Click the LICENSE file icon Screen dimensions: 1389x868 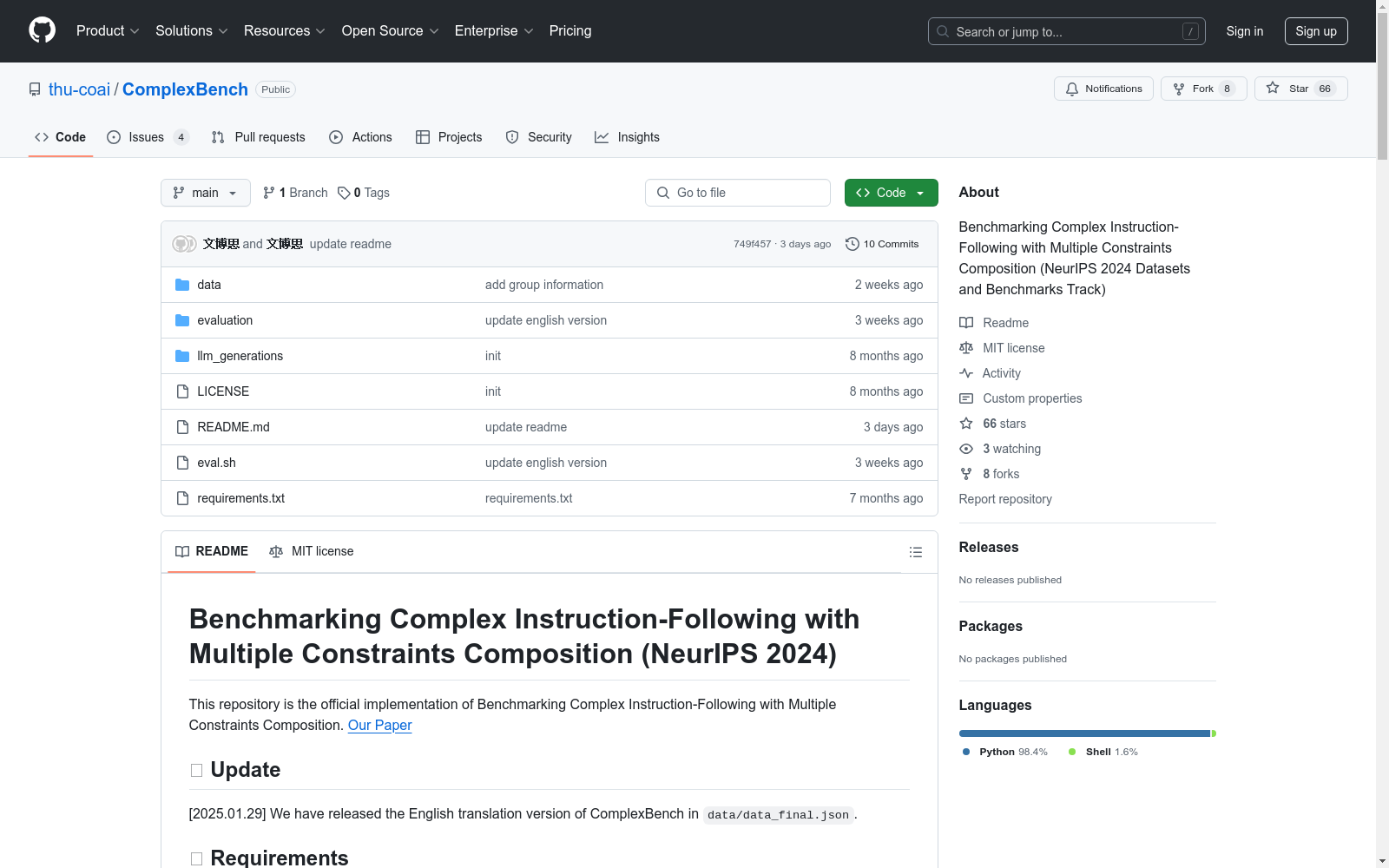point(182,391)
